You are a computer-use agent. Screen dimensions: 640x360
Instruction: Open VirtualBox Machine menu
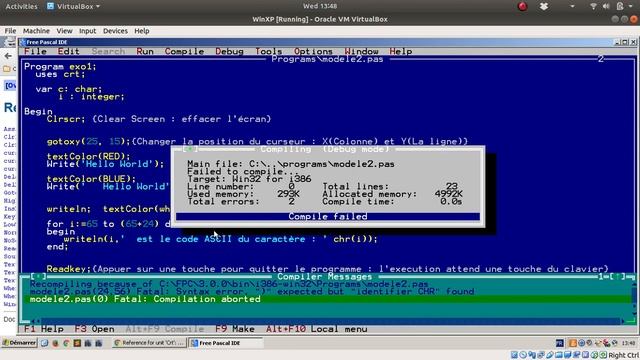[x=36, y=31]
